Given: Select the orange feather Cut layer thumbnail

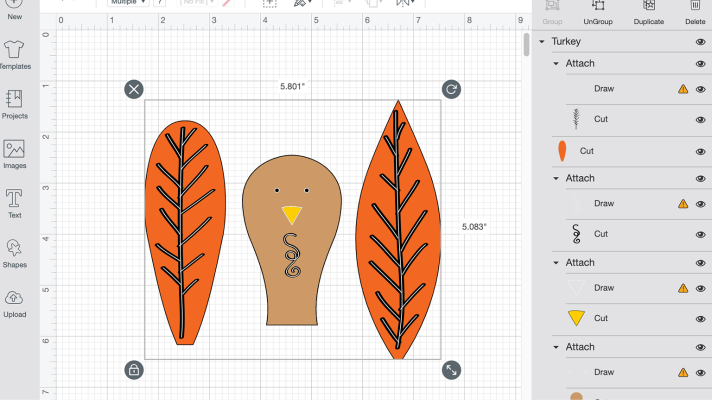Looking at the screenshot, I should (562, 151).
